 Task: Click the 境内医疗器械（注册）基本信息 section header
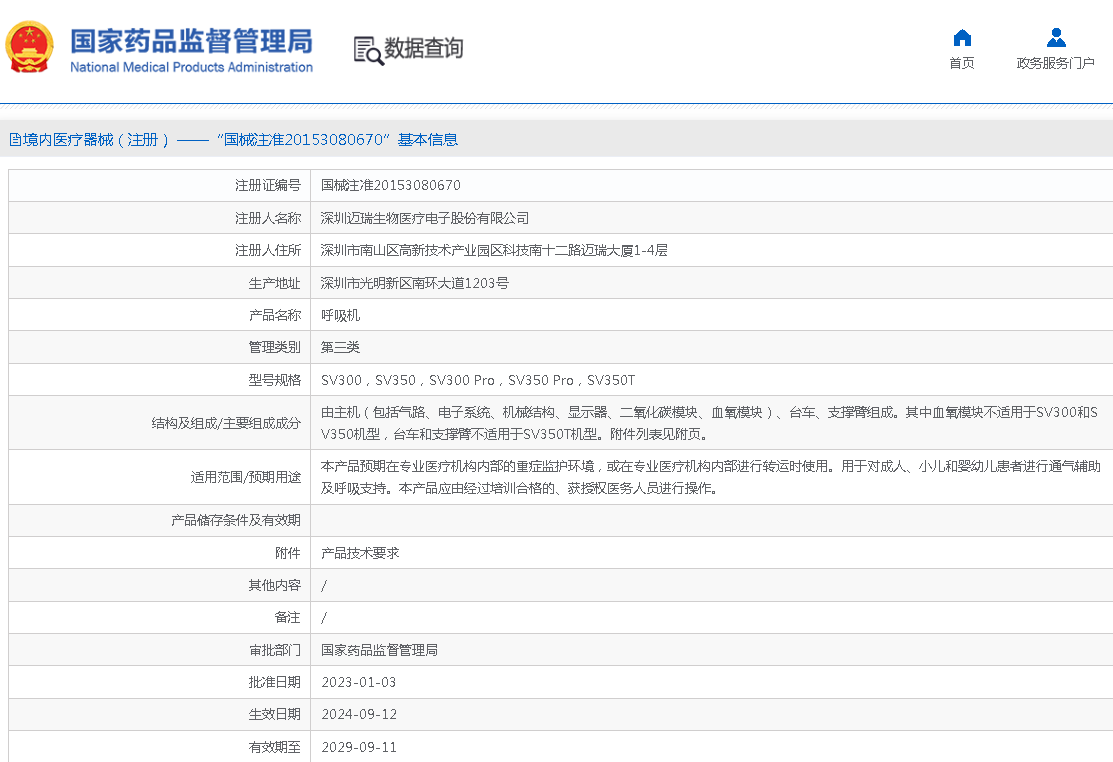pyautogui.click(x=234, y=140)
